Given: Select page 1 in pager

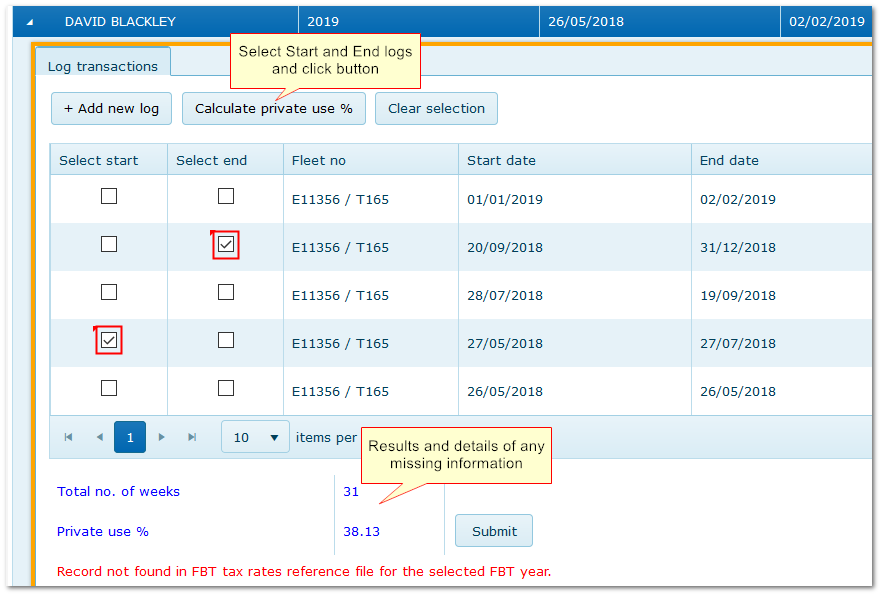Looking at the screenshot, I should coord(130,437).
